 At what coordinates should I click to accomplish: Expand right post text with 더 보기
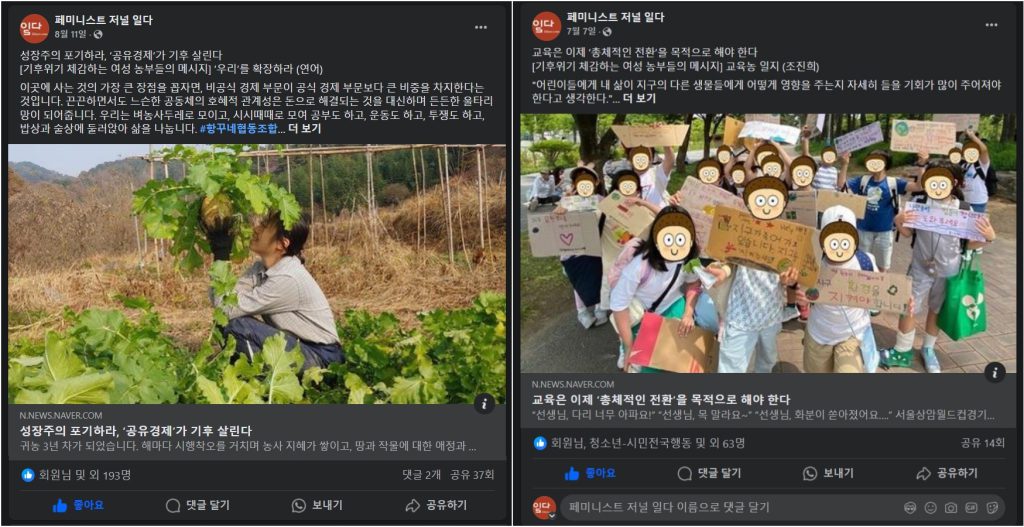point(639,98)
